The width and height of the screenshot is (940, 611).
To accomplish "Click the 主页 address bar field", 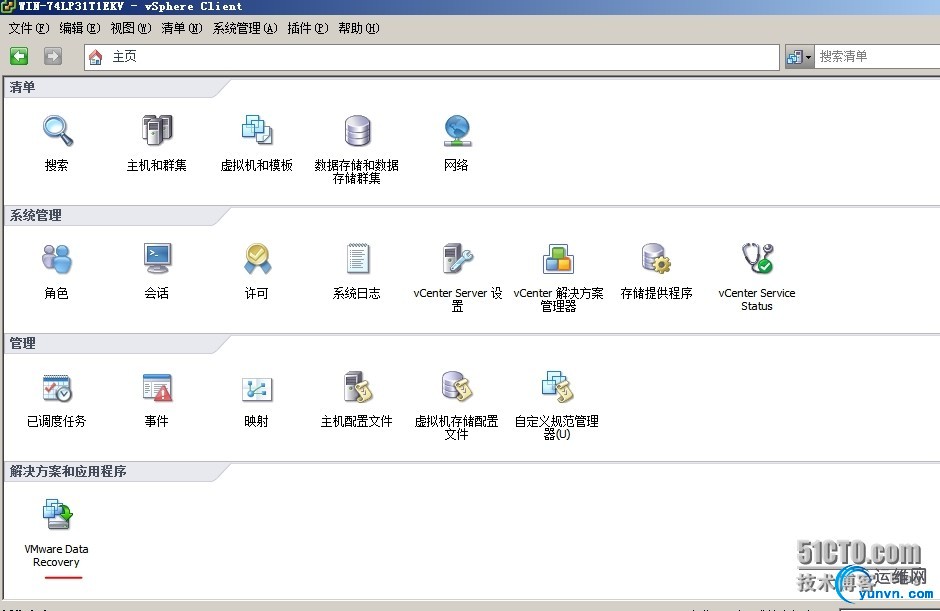I will tap(432, 57).
